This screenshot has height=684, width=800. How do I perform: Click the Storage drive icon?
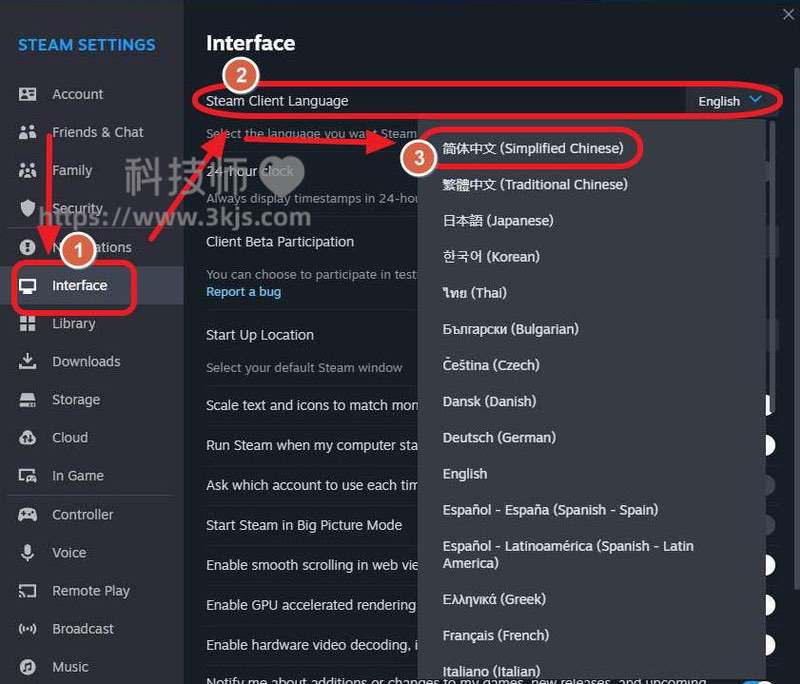[28, 399]
